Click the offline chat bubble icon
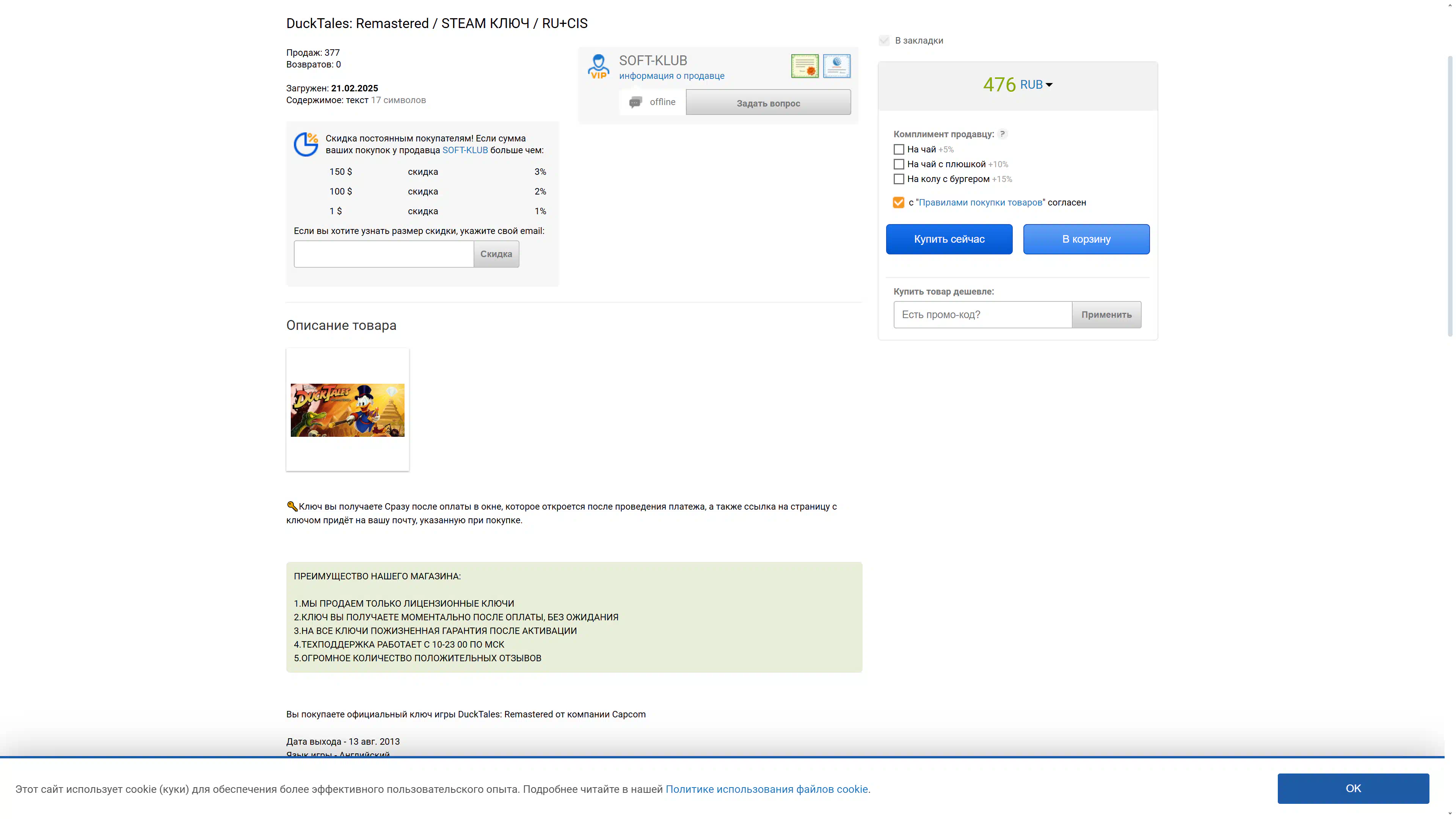 point(635,102)
